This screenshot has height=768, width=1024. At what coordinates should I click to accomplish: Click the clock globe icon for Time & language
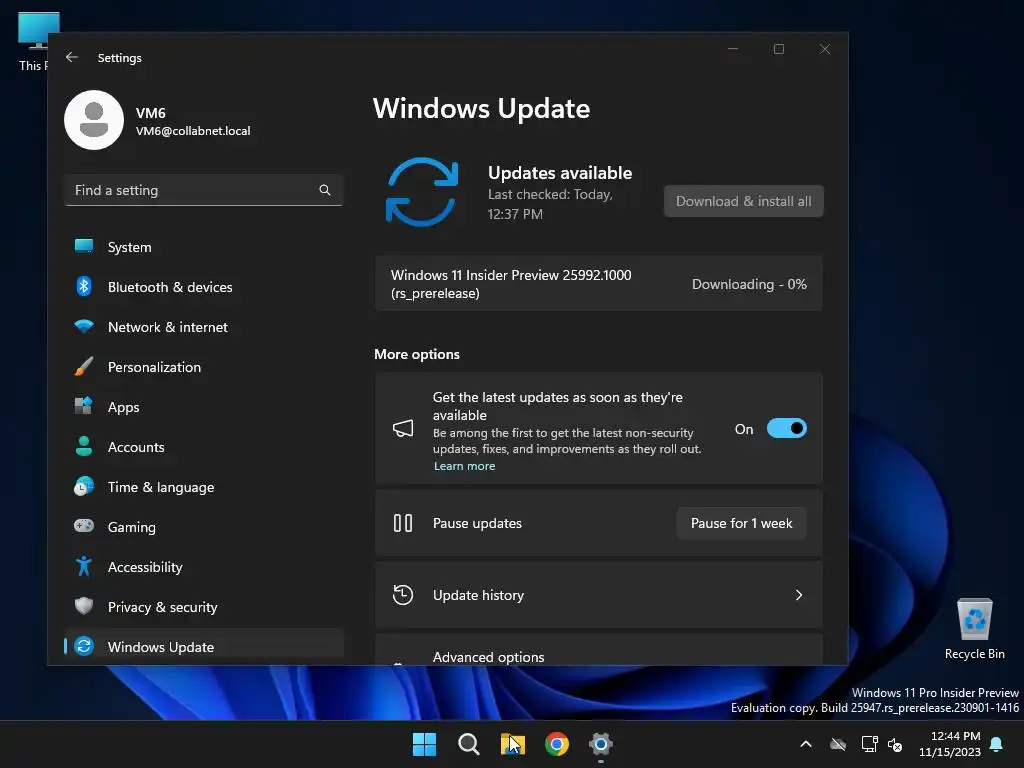pyautogui.click(x=84, y=487)
